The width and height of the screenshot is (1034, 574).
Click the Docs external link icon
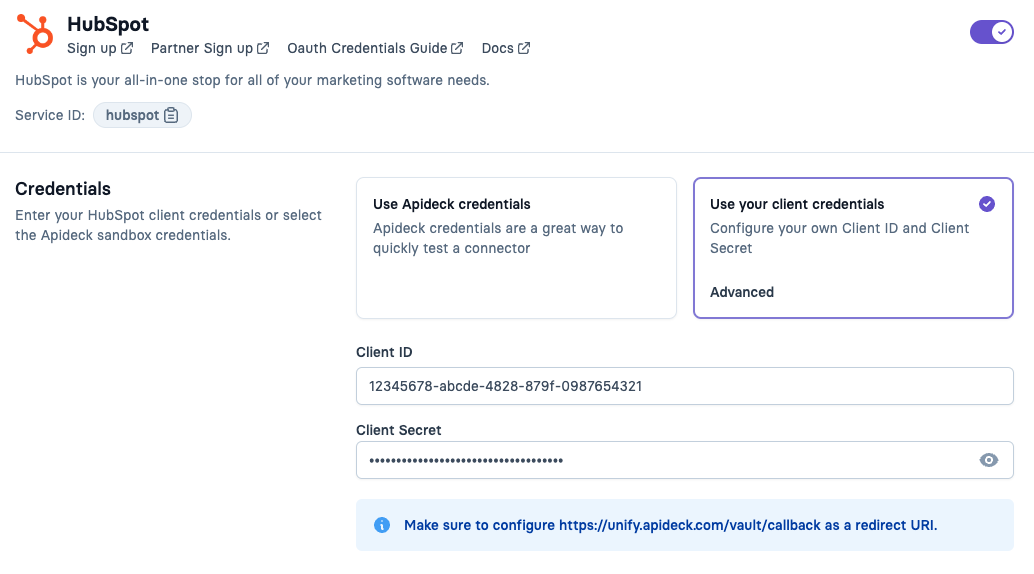point(524,48)
